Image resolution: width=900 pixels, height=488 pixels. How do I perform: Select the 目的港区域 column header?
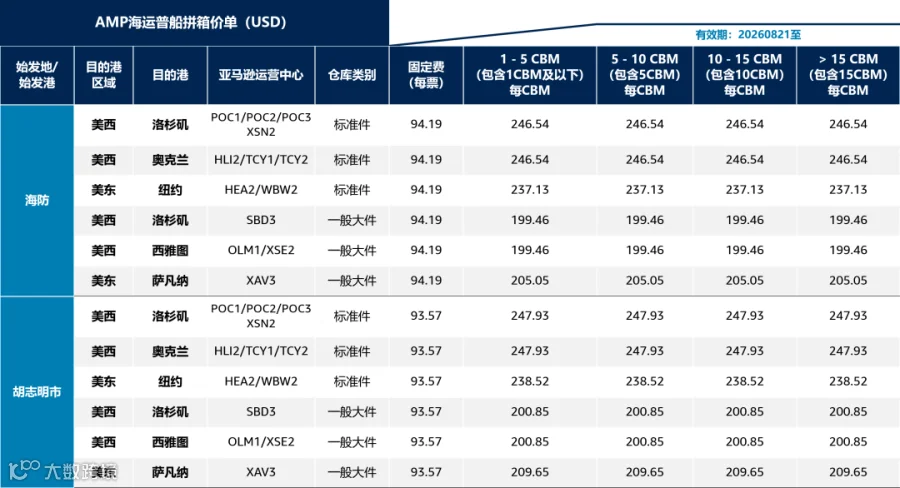pos(104,75)
